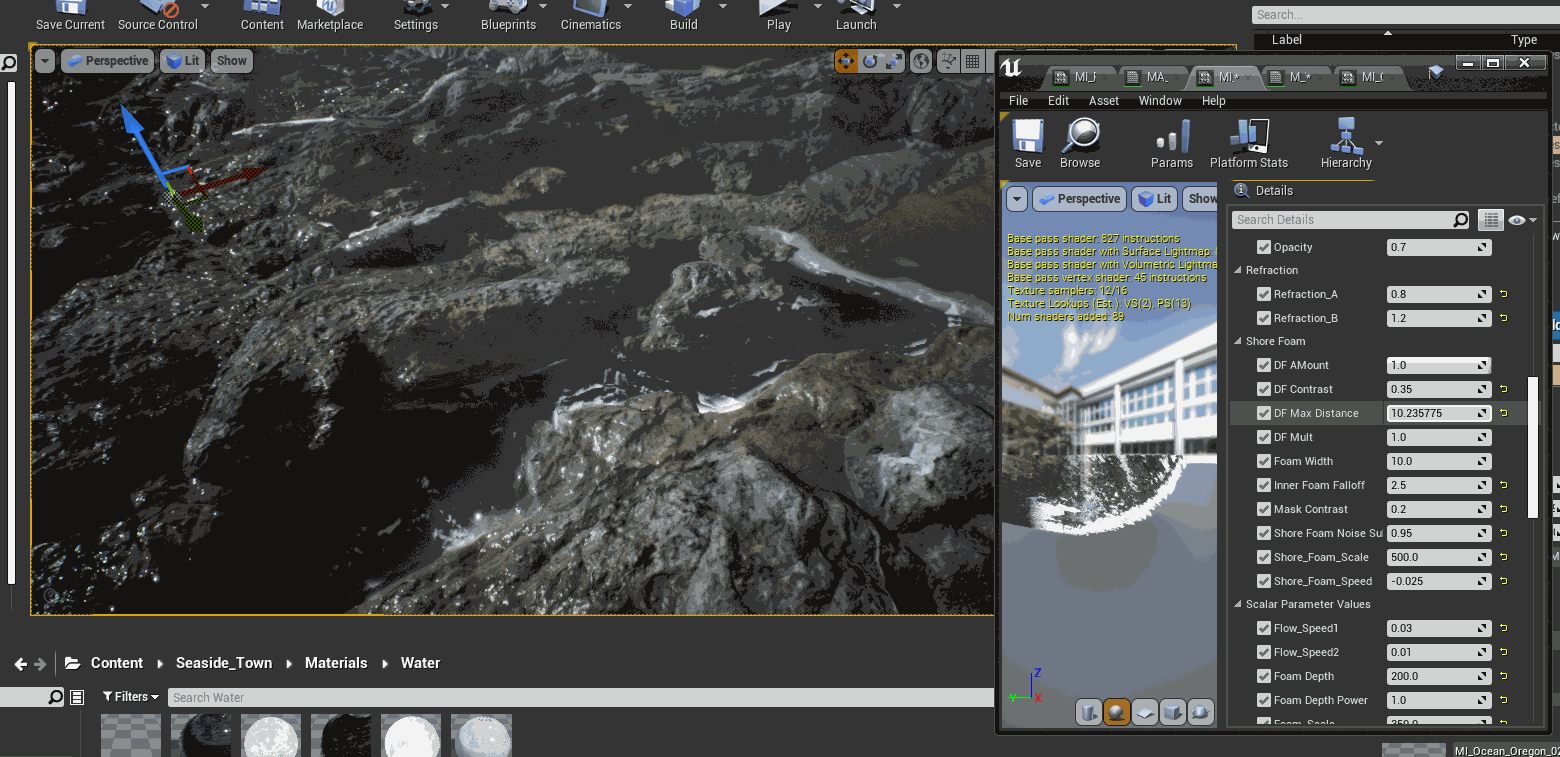
Task: Open the Window menu in material editor
Action: click(x=1160, y=101)
